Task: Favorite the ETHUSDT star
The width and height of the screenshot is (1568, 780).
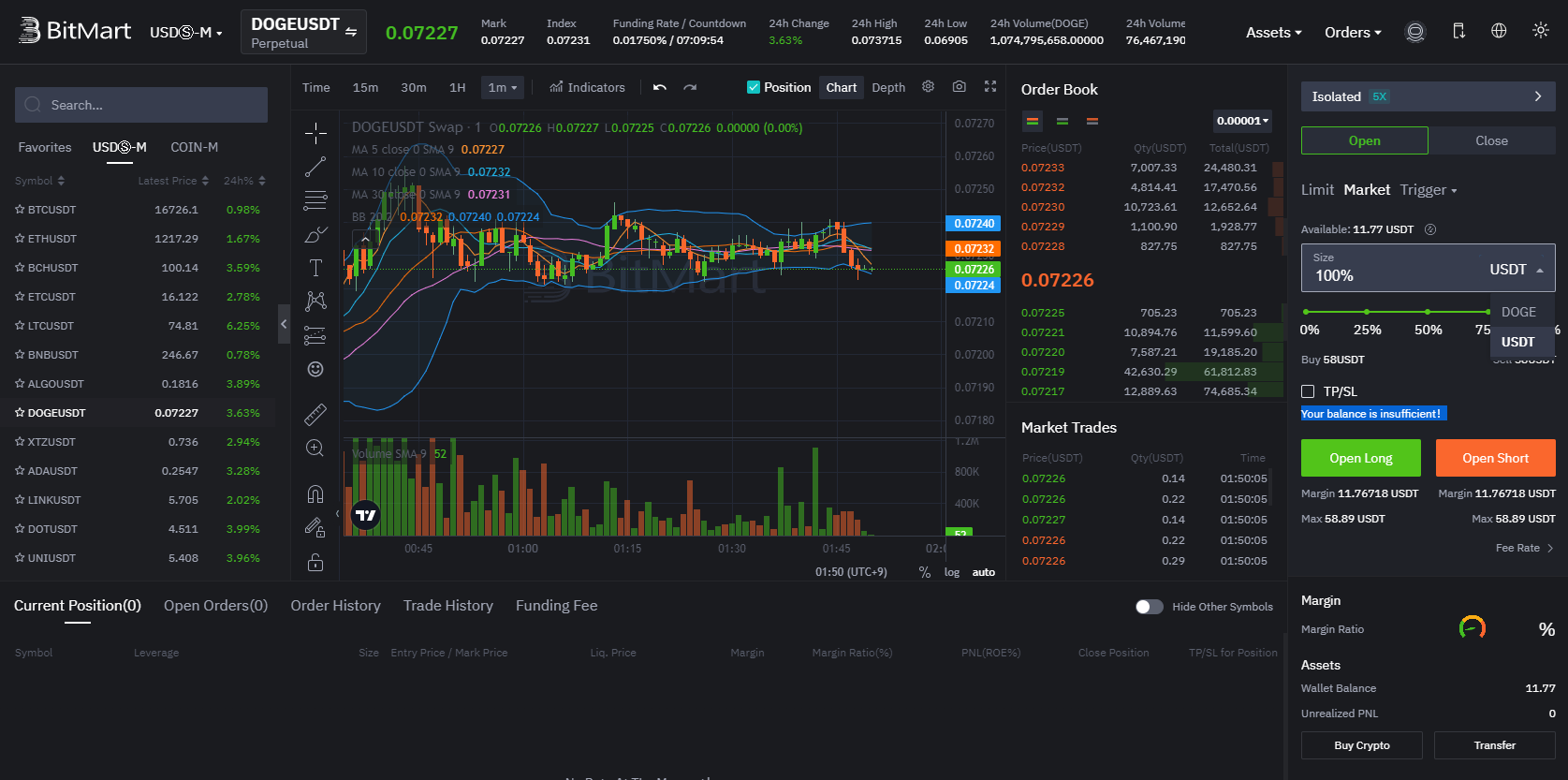Action: [x=20, y=239]
